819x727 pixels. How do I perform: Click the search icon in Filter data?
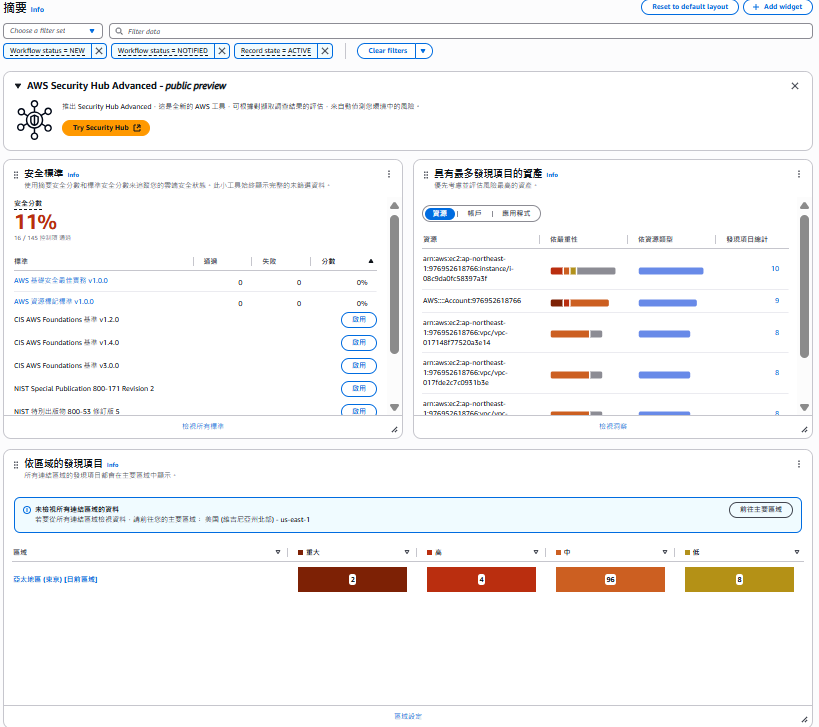(119, 31)
